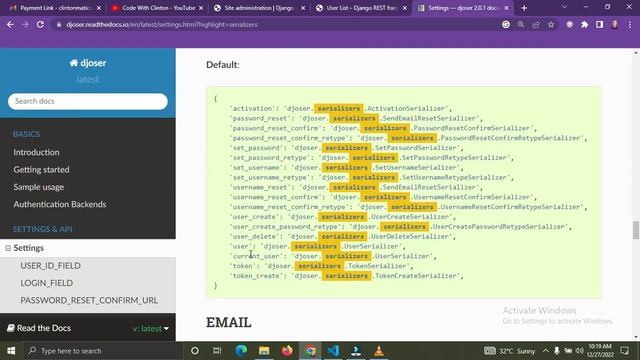Viewport: 640px width, 360px height.
Task: Click 'ActivationSerializer' in the code block
Action: tap(407, 109)
